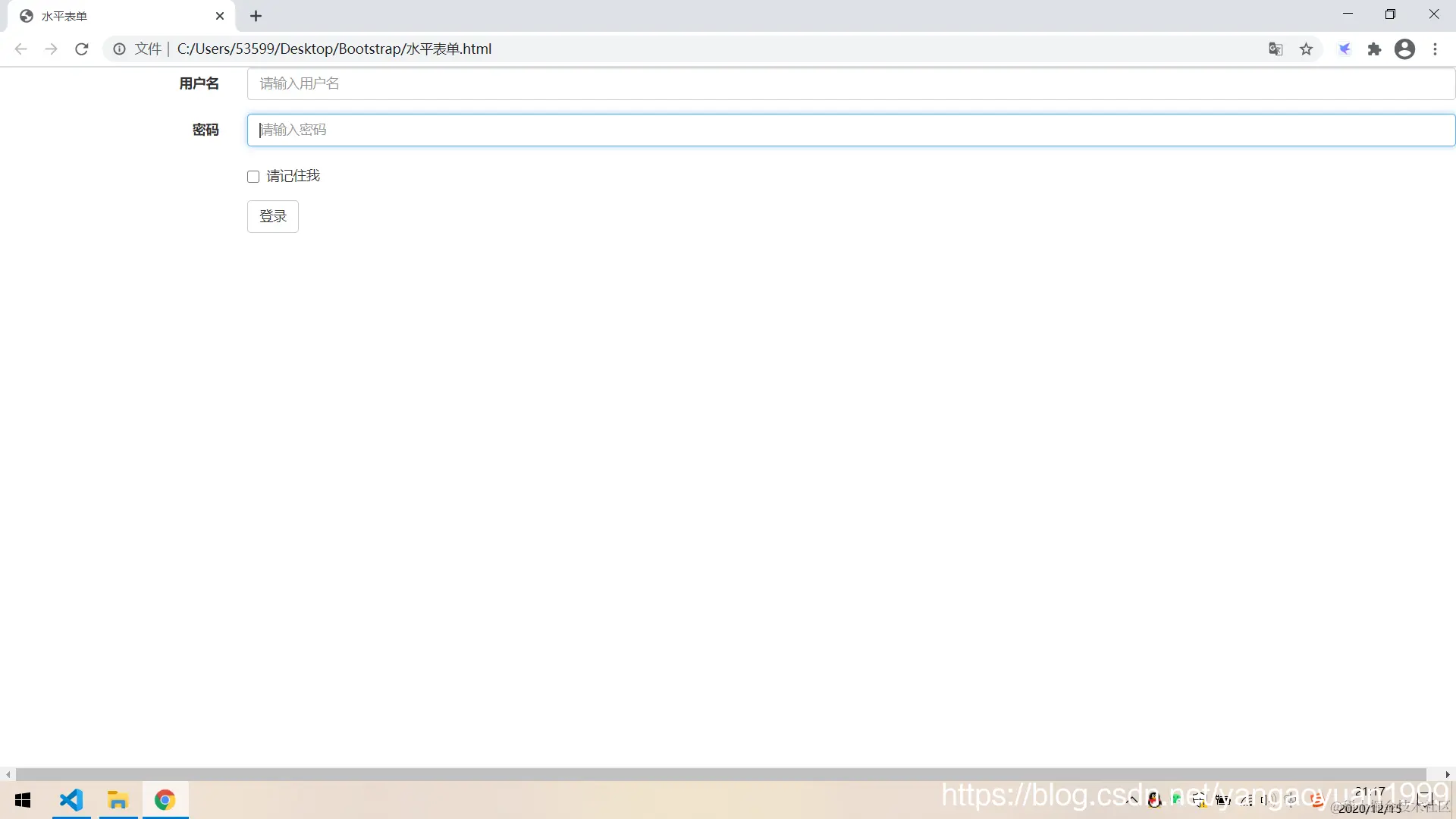
Task: Close the 水平表单 tab
Action: (220, 16)
